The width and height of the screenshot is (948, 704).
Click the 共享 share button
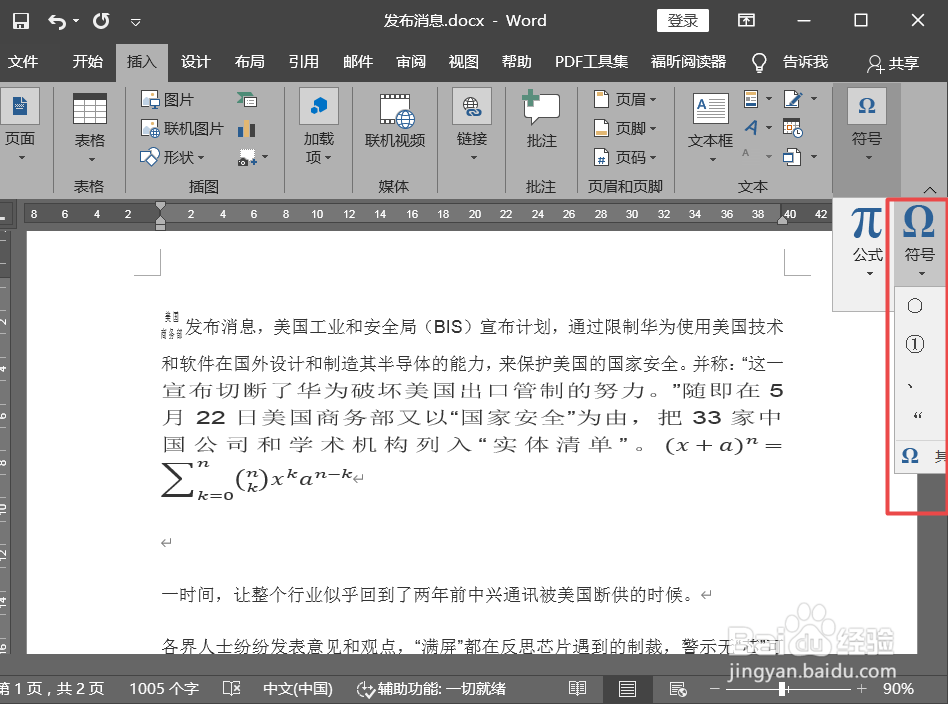point(893,63)
